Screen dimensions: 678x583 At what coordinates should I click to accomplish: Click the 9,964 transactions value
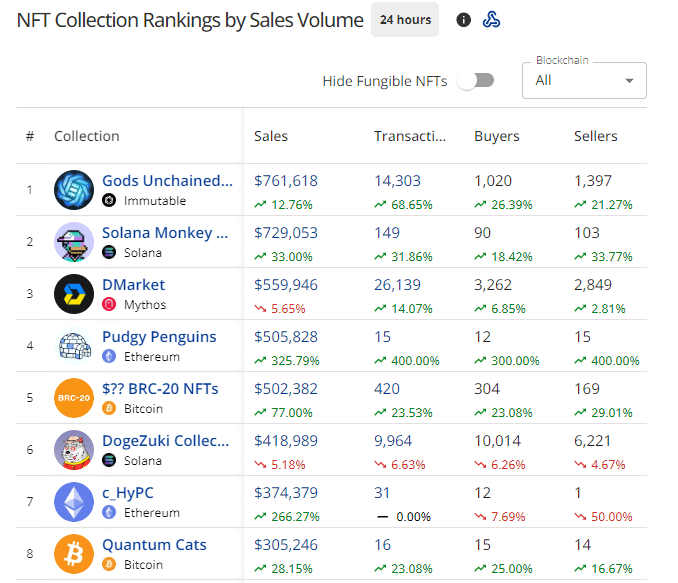(393, 440)
